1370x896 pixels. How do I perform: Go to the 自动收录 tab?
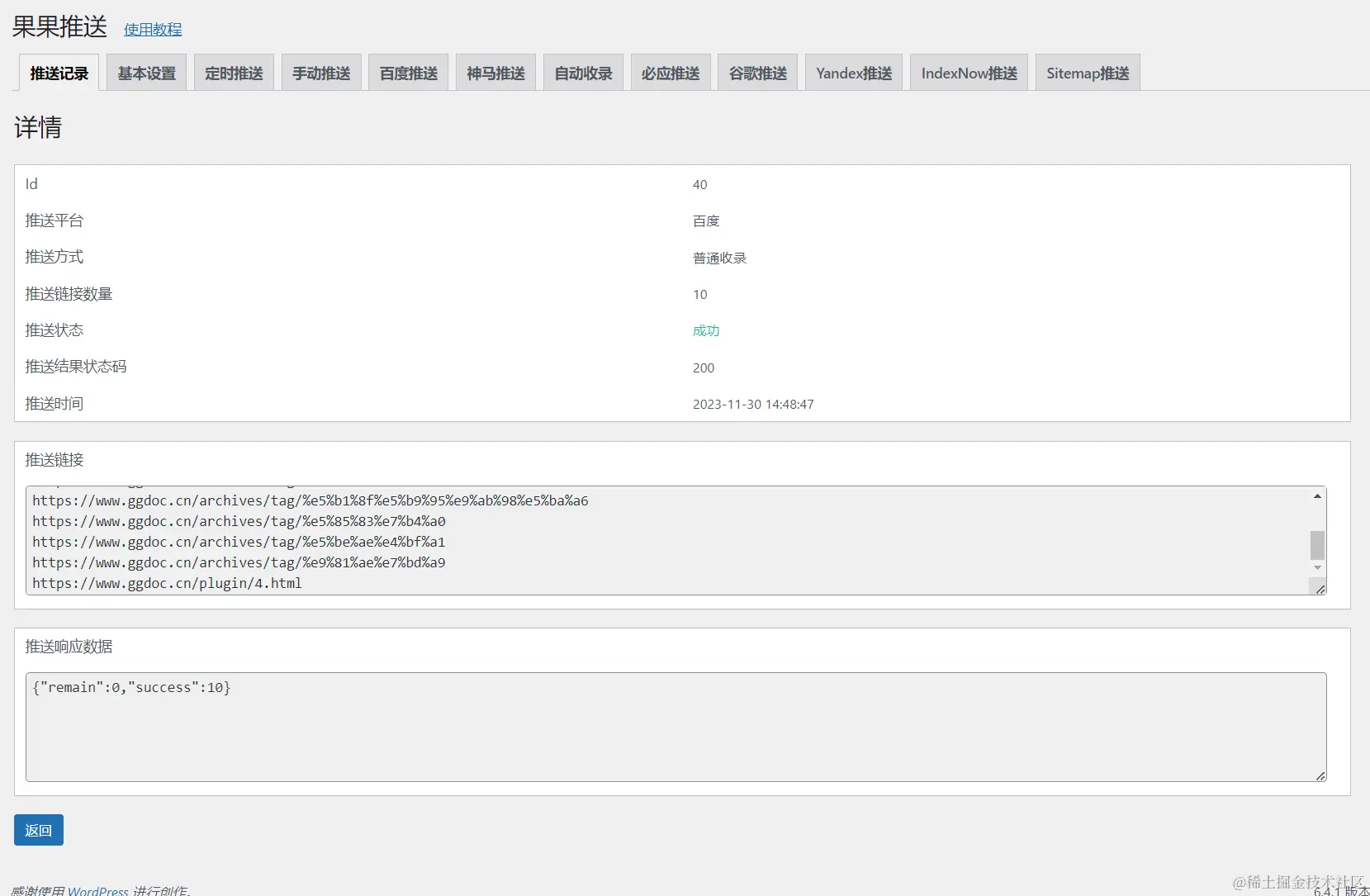coord(584,73)
